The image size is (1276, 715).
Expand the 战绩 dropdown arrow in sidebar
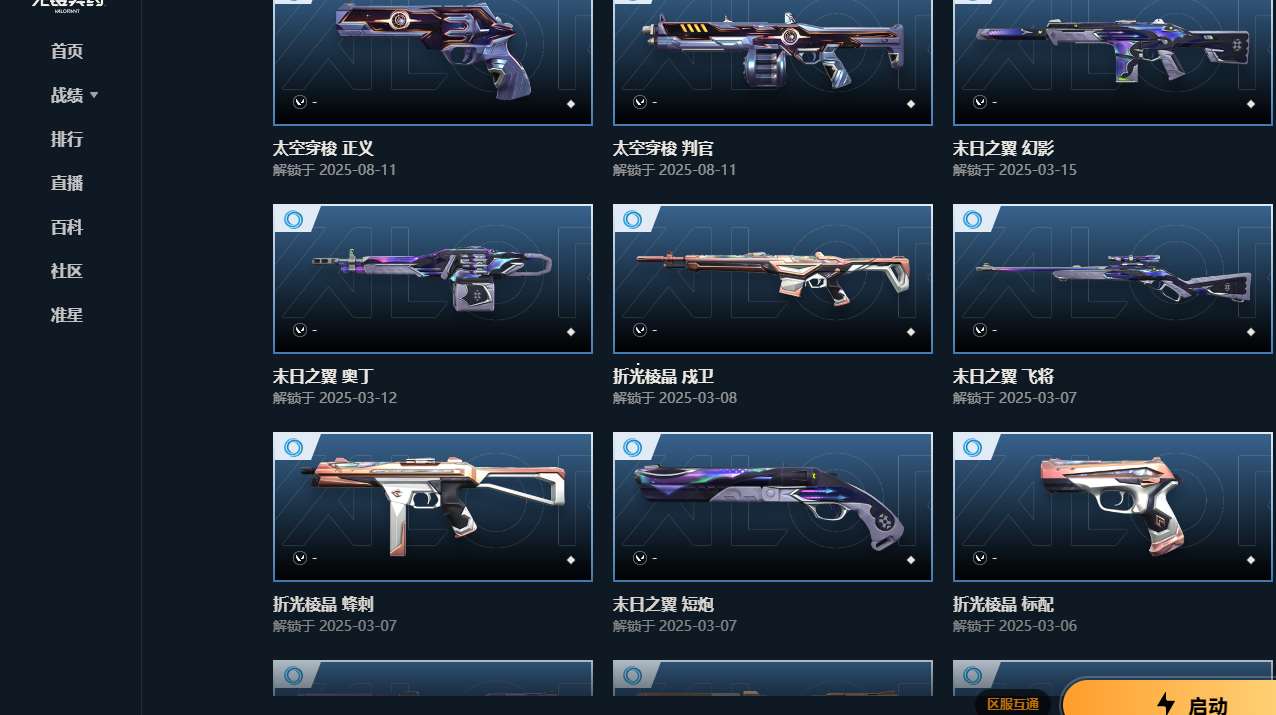point(94,96)
